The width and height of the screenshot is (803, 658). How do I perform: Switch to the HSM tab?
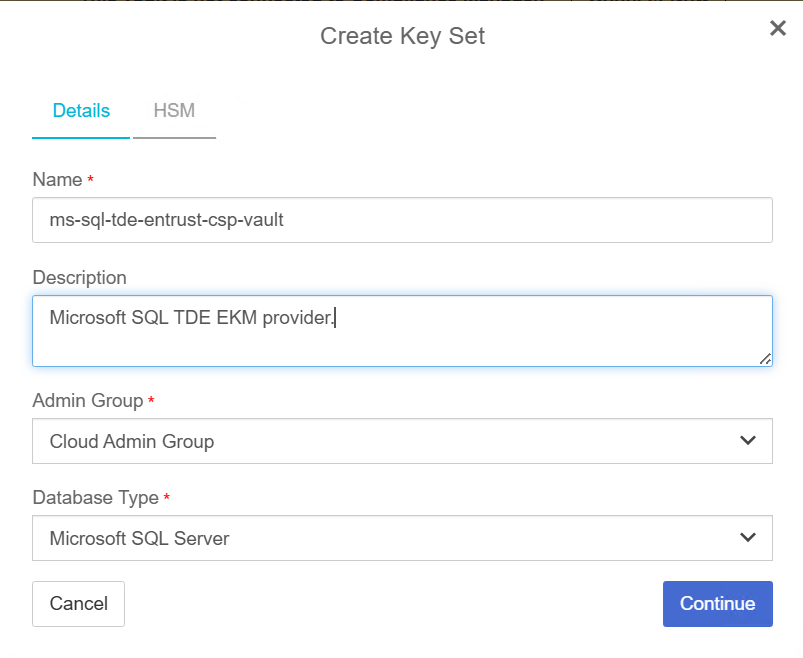(x=174, y=111)
